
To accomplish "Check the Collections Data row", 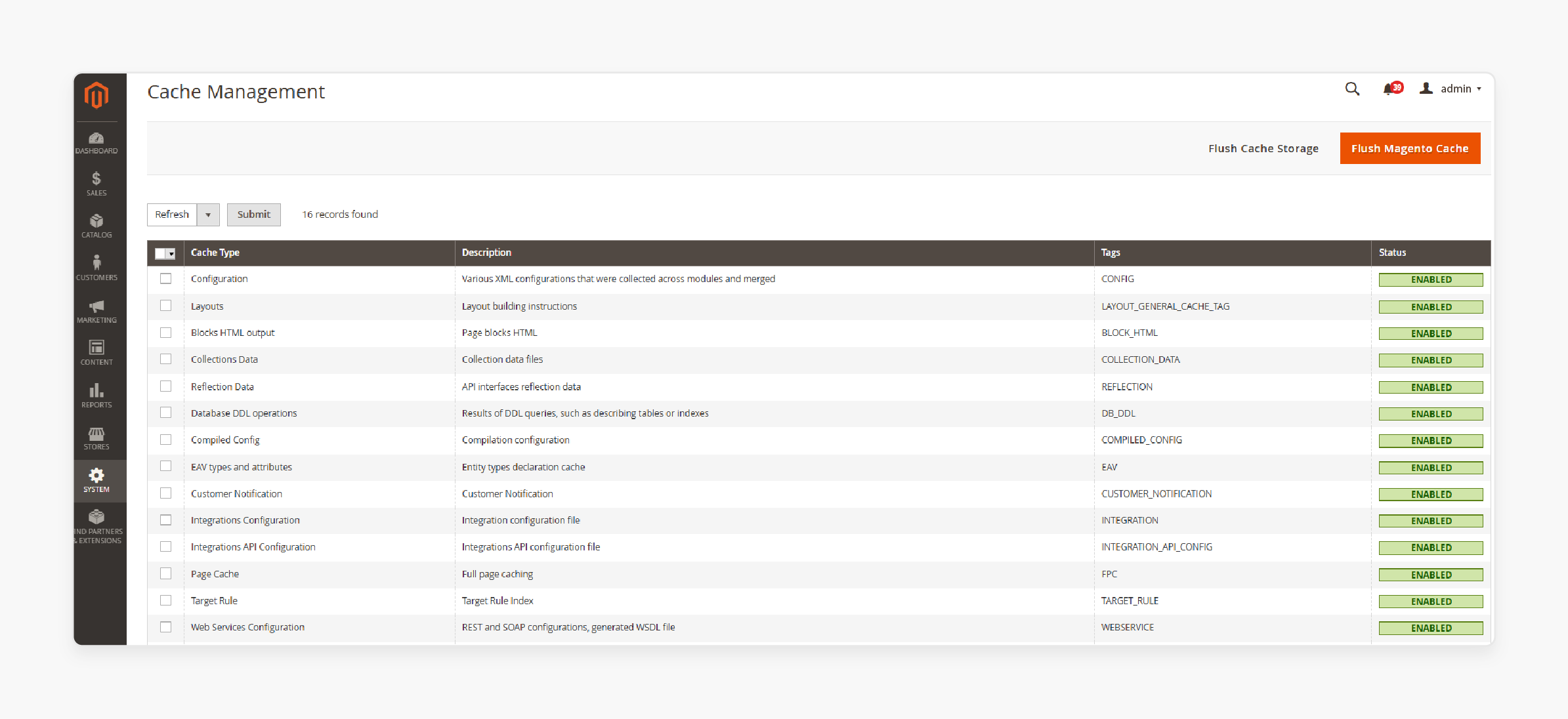I will [166, 359].
